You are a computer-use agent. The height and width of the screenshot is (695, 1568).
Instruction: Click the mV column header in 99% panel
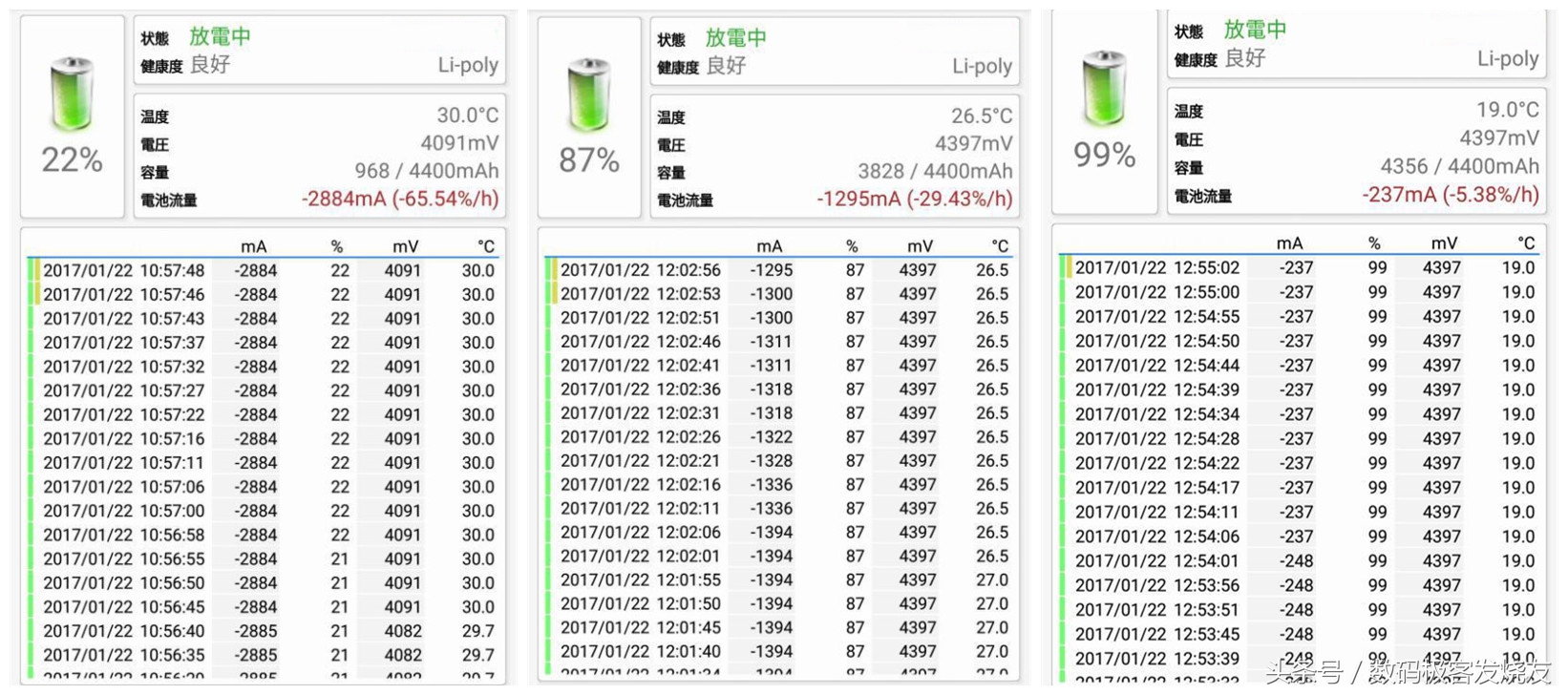tap(1444, 243)
